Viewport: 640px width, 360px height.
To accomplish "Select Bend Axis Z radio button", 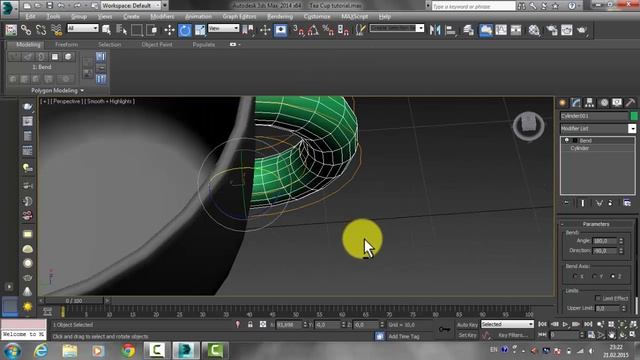I will pos(613,276).
